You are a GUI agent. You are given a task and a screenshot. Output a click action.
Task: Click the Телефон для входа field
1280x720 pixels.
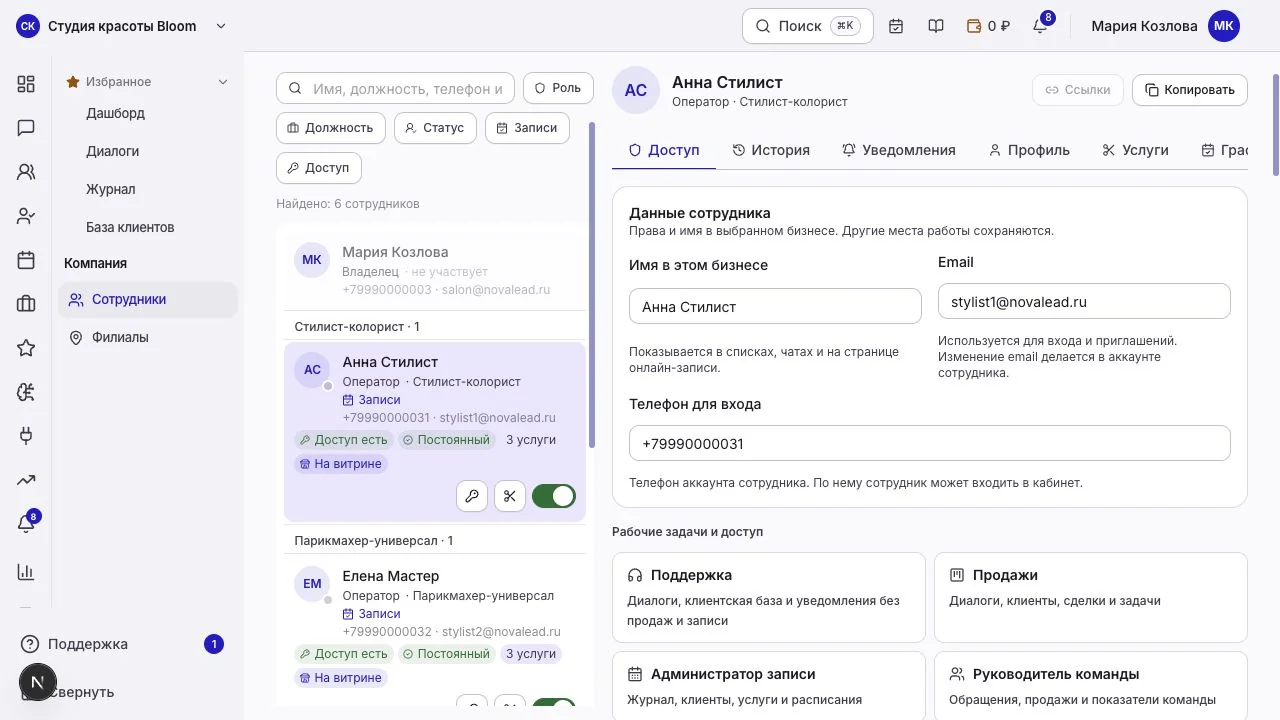[x=930, y=443]
